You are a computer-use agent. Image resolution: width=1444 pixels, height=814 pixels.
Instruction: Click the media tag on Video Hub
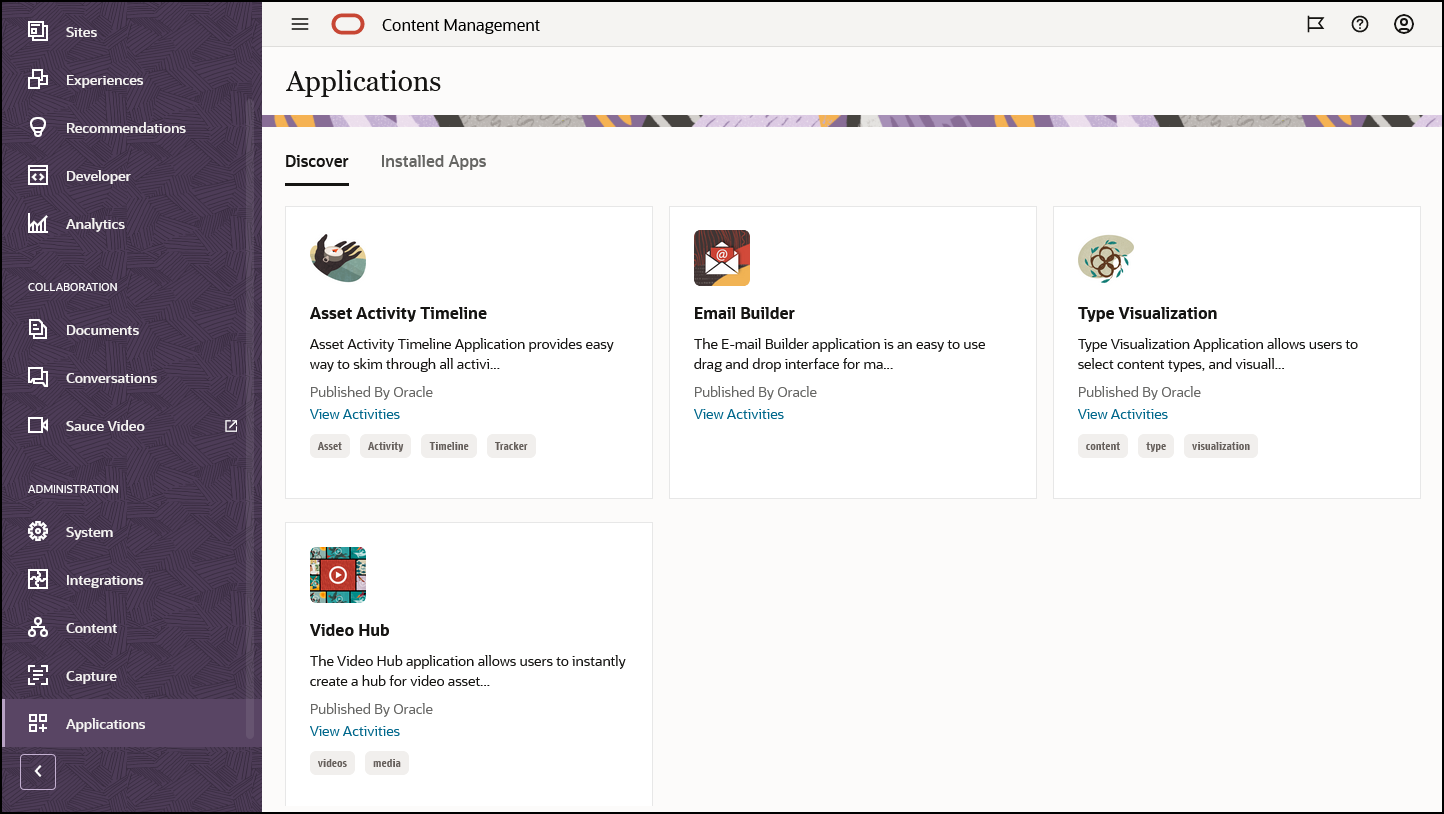tap(387, 763)
